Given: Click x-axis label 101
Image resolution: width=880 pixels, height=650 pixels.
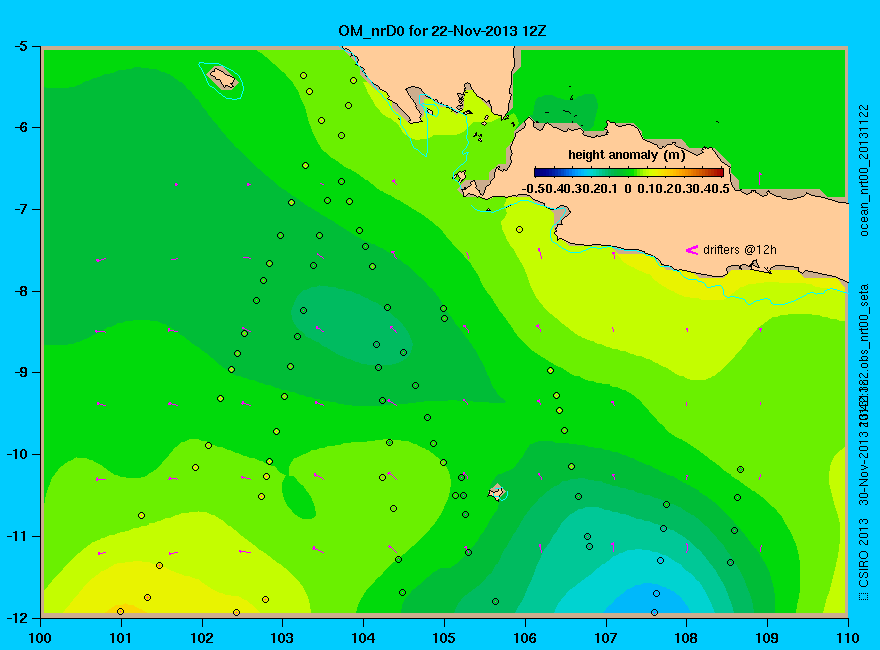Looking at the screenshot, I should pos(121,638).
